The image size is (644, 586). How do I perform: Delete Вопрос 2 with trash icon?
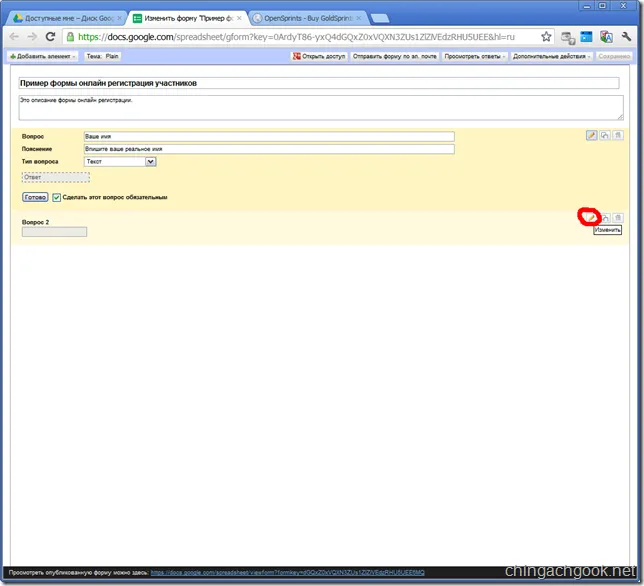pos(618,218)
